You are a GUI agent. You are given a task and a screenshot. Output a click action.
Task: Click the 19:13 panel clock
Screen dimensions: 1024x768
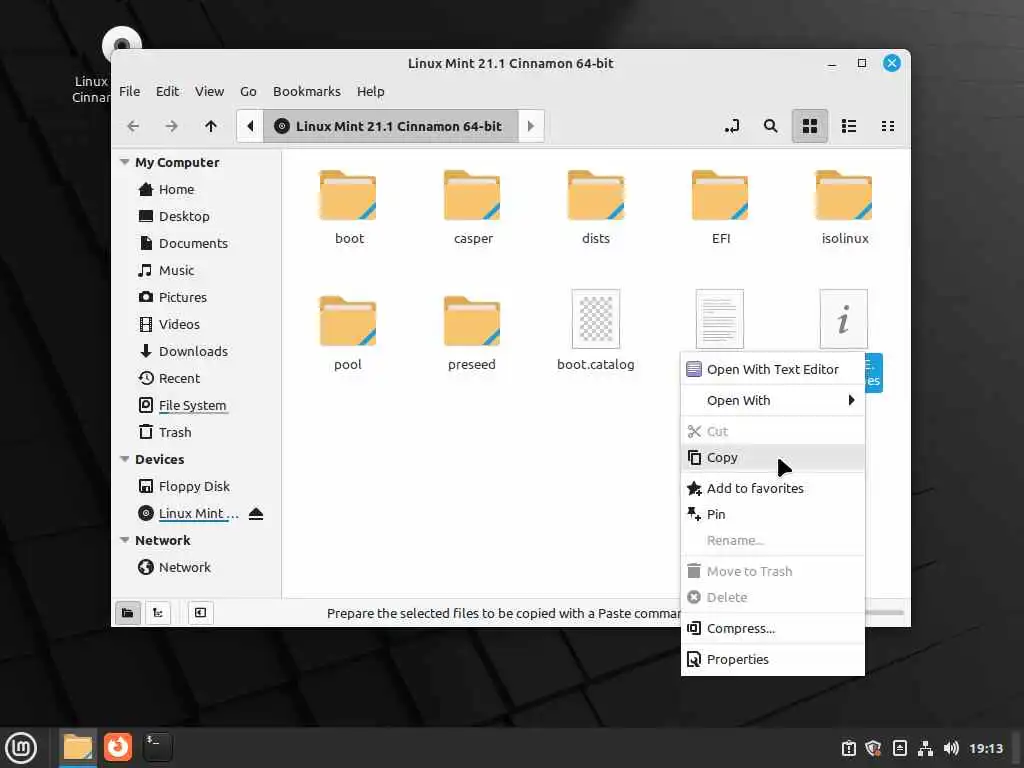985,748
